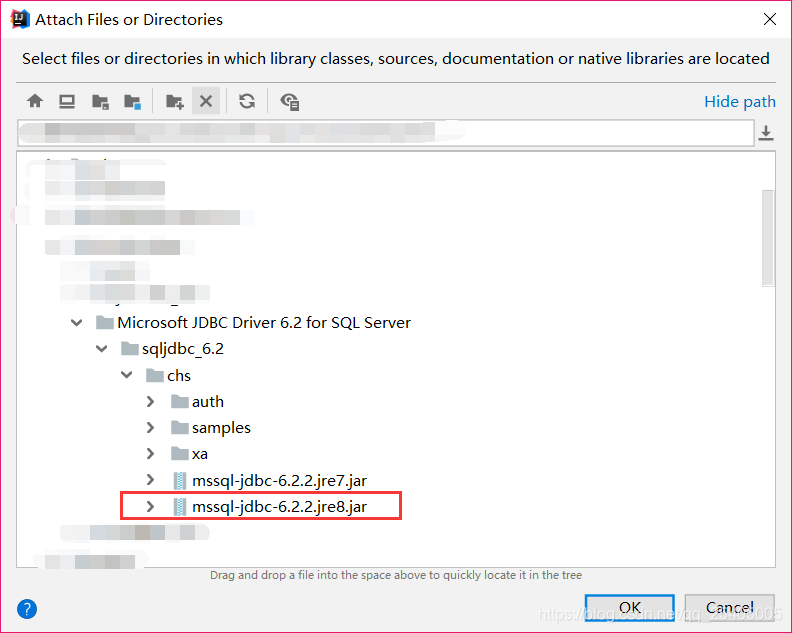The width and height of the screenshot is (792, 633).
Task: Expand mssql-jdbc-6.2.2.jre8.jar archive
Action: pyautogui.click(x=150, y=506)
